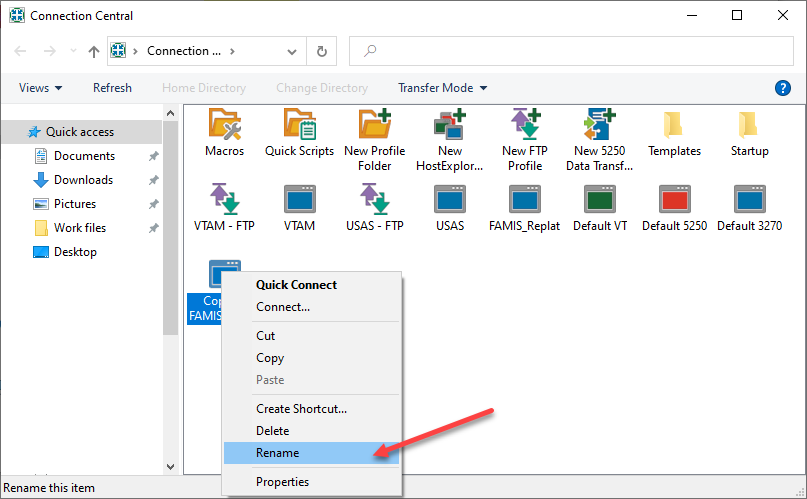Click the back navigation arrow
This screenshot has height=499, width=807.
[20, 51]
